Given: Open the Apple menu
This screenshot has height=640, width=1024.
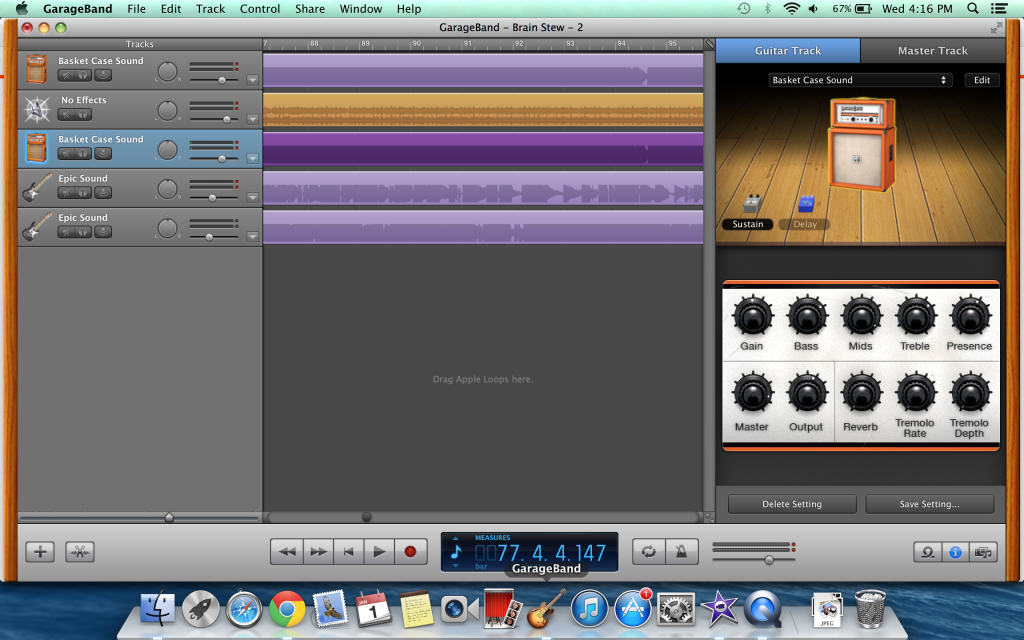Looking at the screenshot, I should (x=22, y=8).
